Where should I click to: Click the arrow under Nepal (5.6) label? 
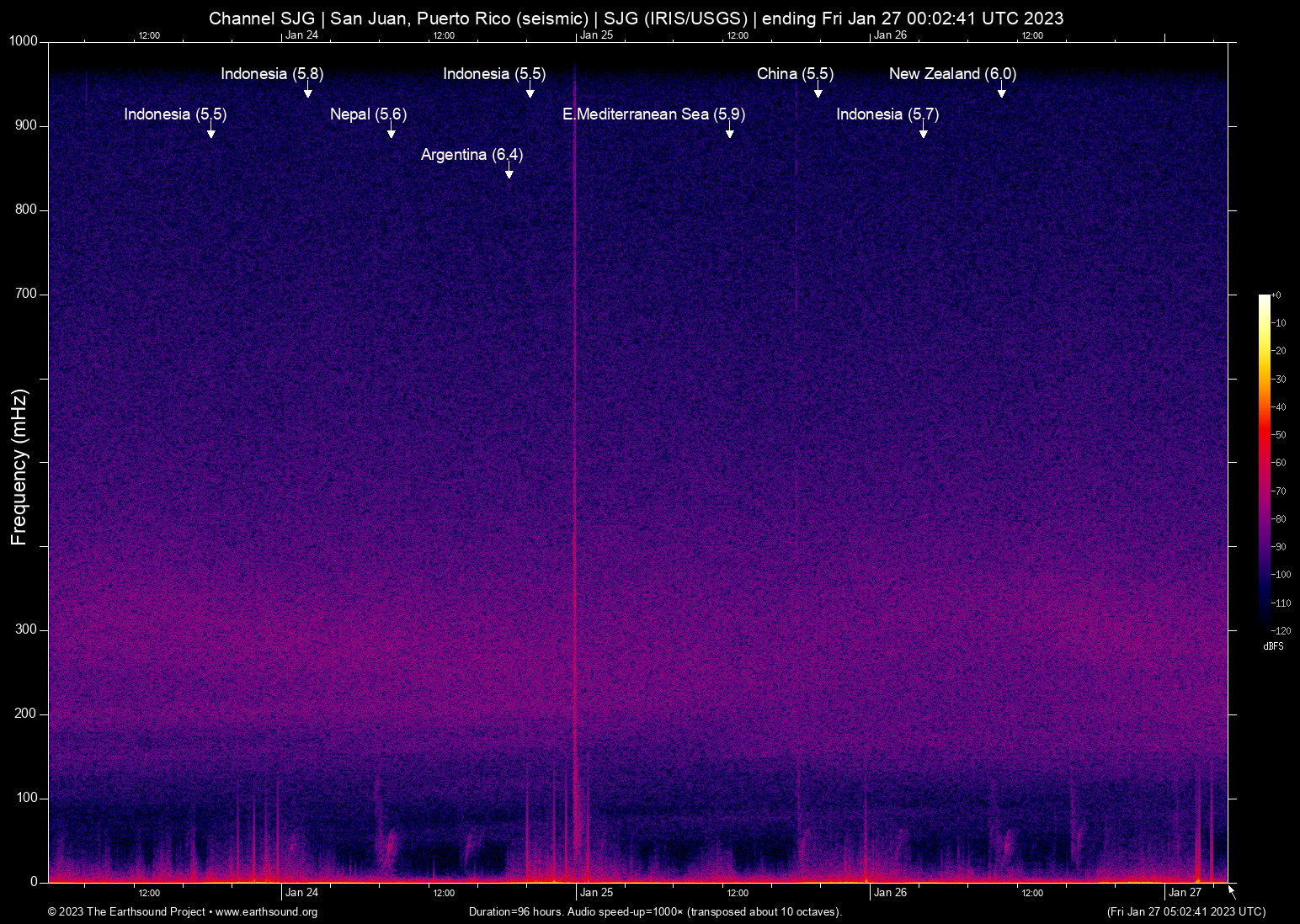click(x=392, y=132)
